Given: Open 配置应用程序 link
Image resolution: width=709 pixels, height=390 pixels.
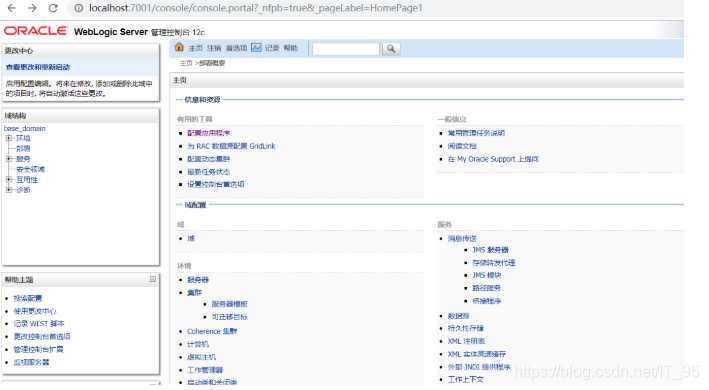Looking at the screenshot, I should (208, 133).
